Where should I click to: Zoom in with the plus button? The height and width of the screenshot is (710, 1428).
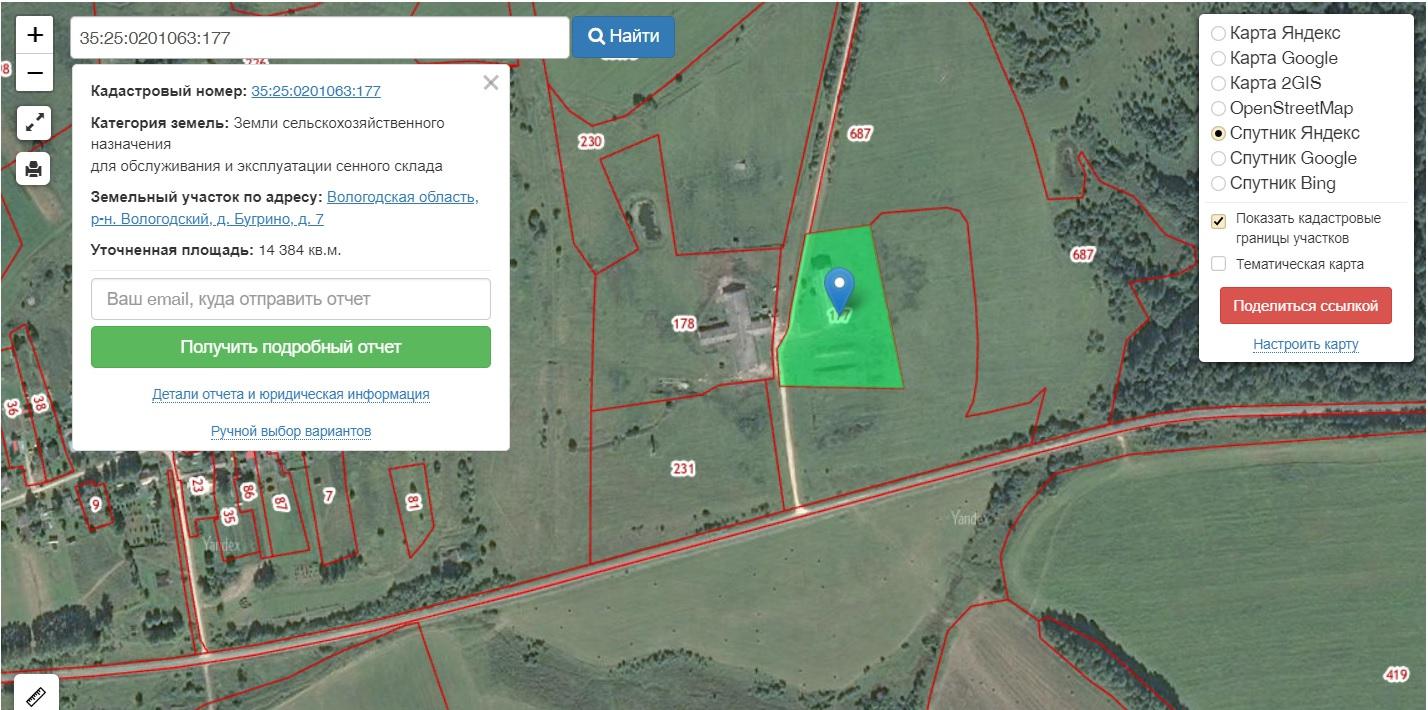tap(35, 35)
